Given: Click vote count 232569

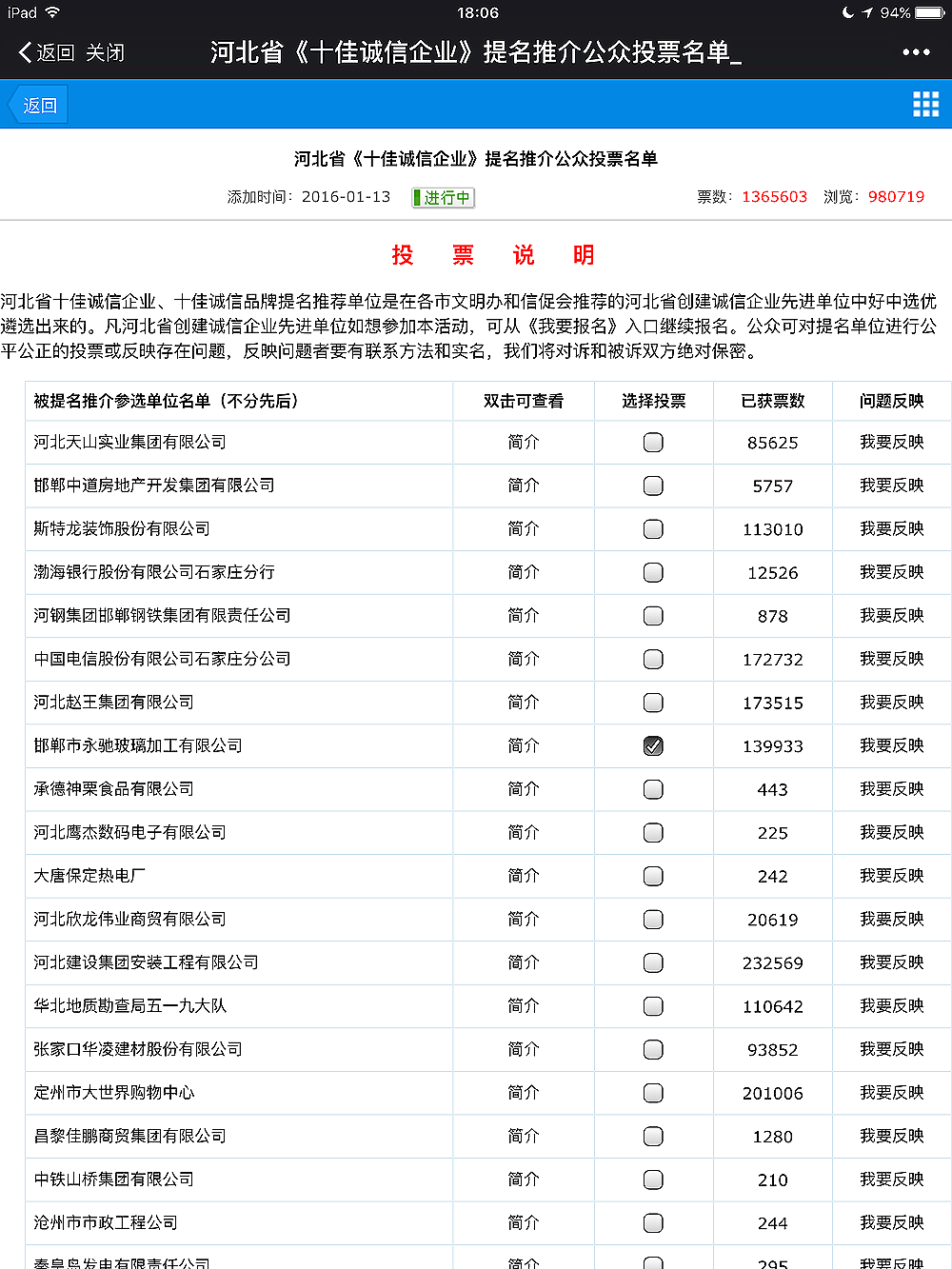Looking at the screenshot, I should tap(773, 963).
